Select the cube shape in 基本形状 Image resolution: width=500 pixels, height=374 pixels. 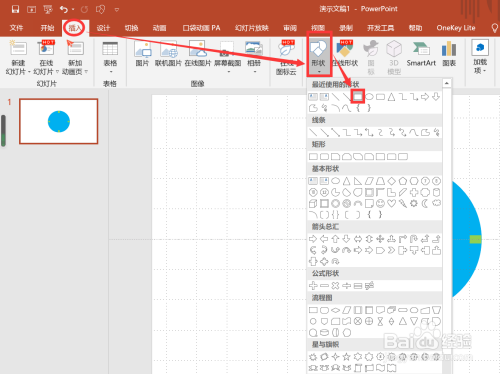click(x=313, y=203)
